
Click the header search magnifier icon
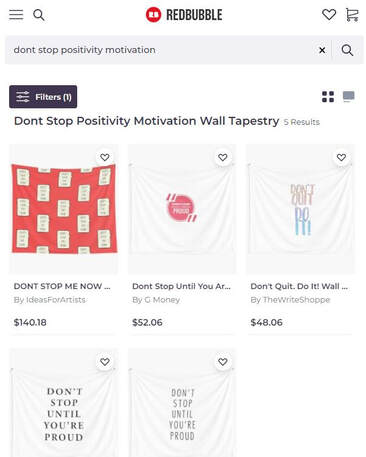coord(39,15)
